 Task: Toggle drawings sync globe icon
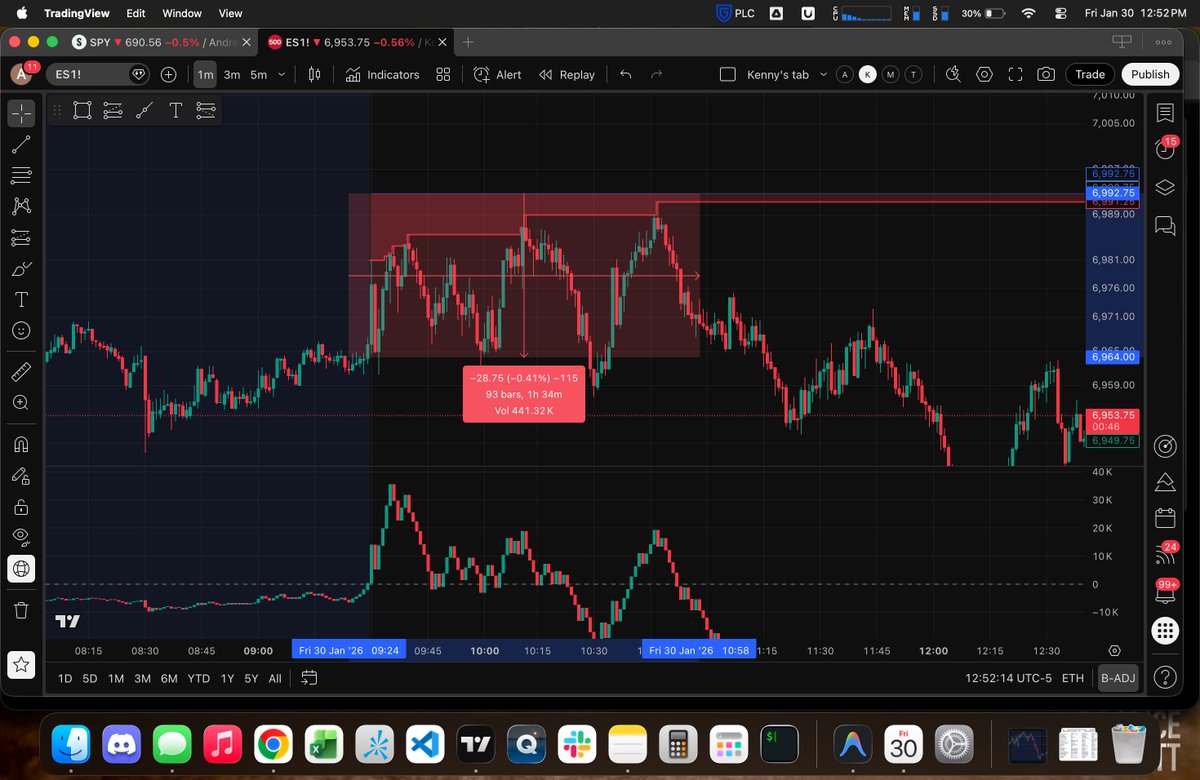pos(21,569)
